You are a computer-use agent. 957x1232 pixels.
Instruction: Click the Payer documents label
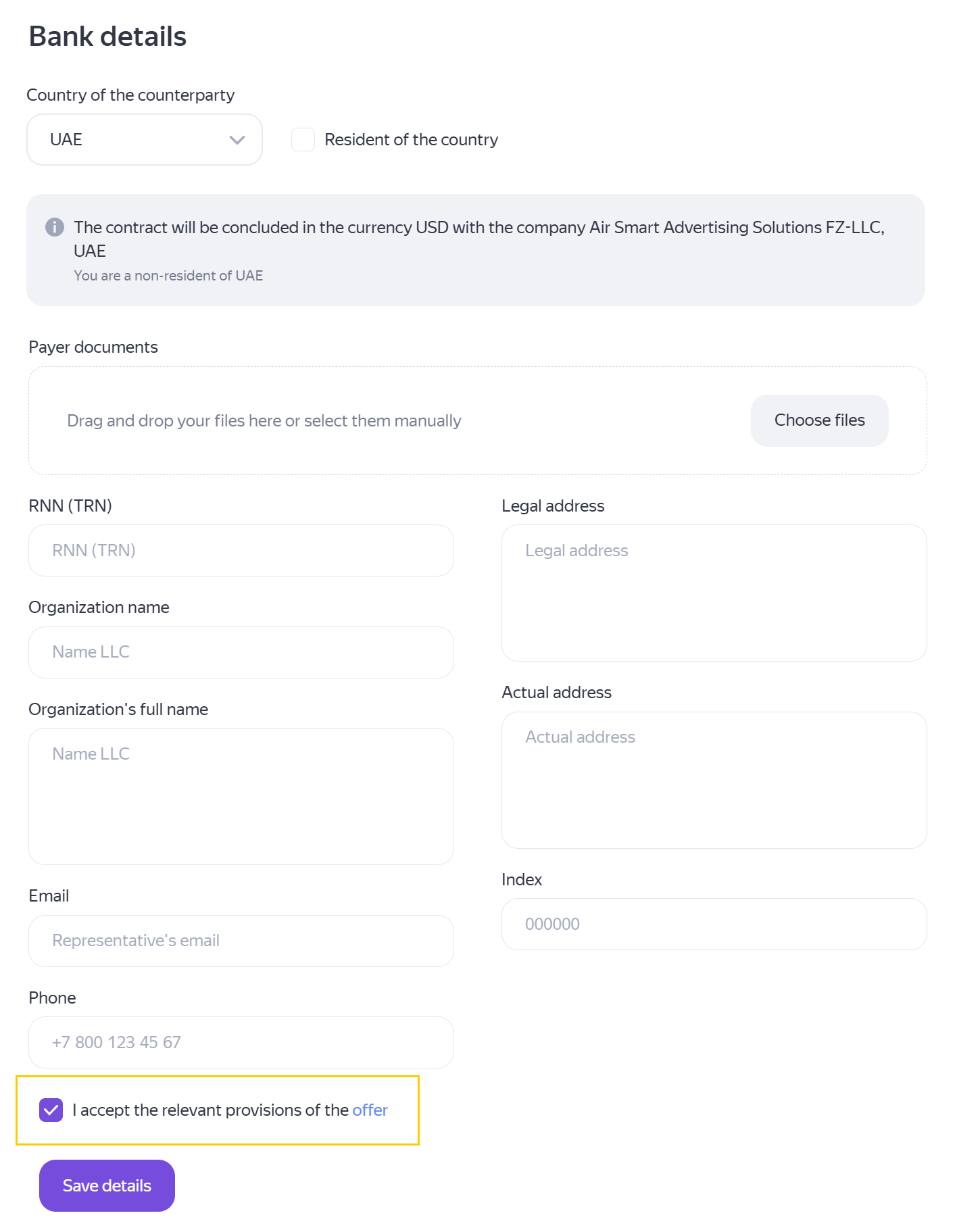tap(93, 347)
